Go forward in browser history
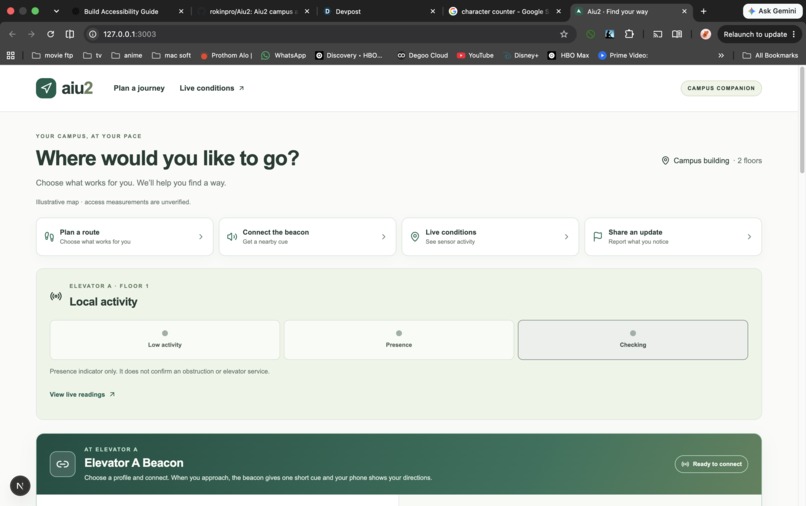This screenshot has height=506, width=806. [x=31, y=34]
